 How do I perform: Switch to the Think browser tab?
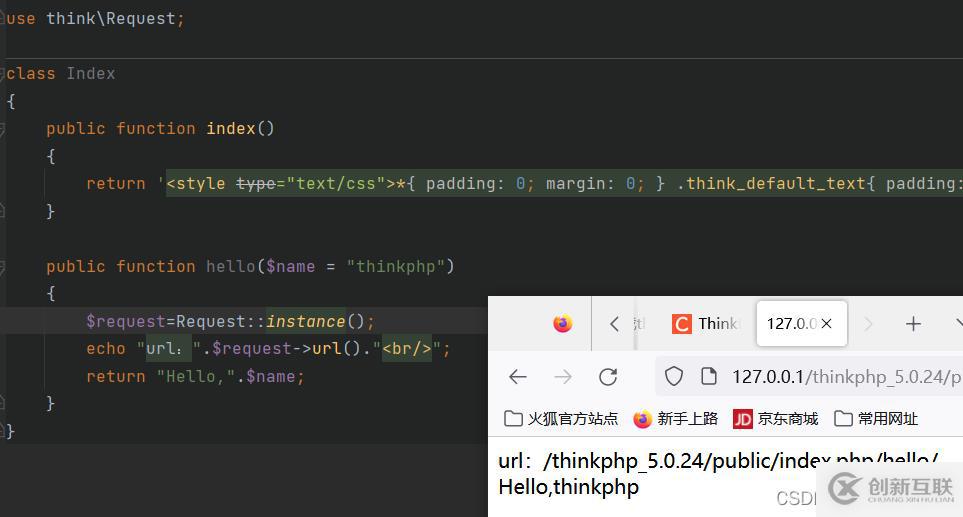(706, 324)
